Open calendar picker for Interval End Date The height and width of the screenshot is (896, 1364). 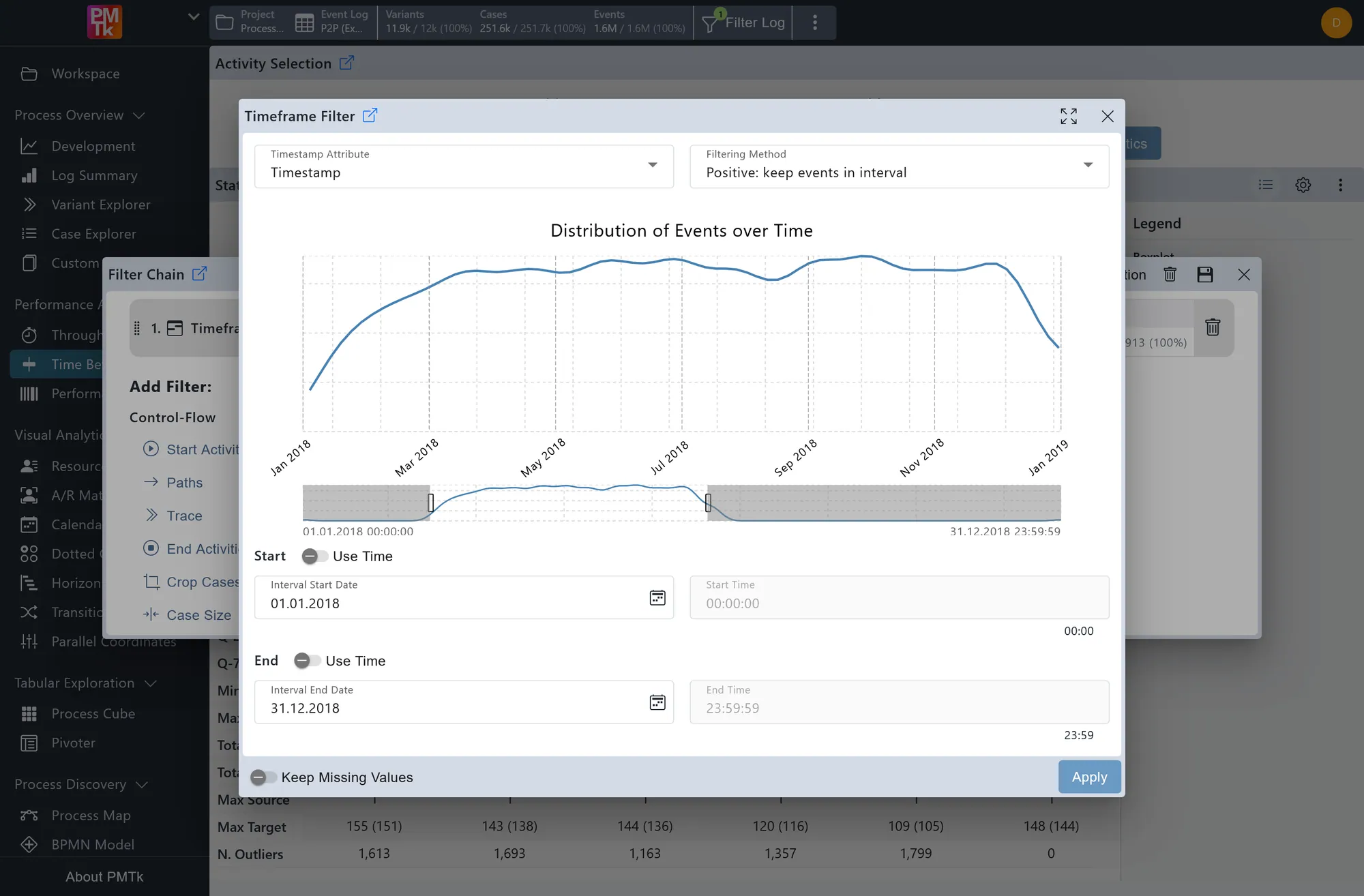coord(657,702)
